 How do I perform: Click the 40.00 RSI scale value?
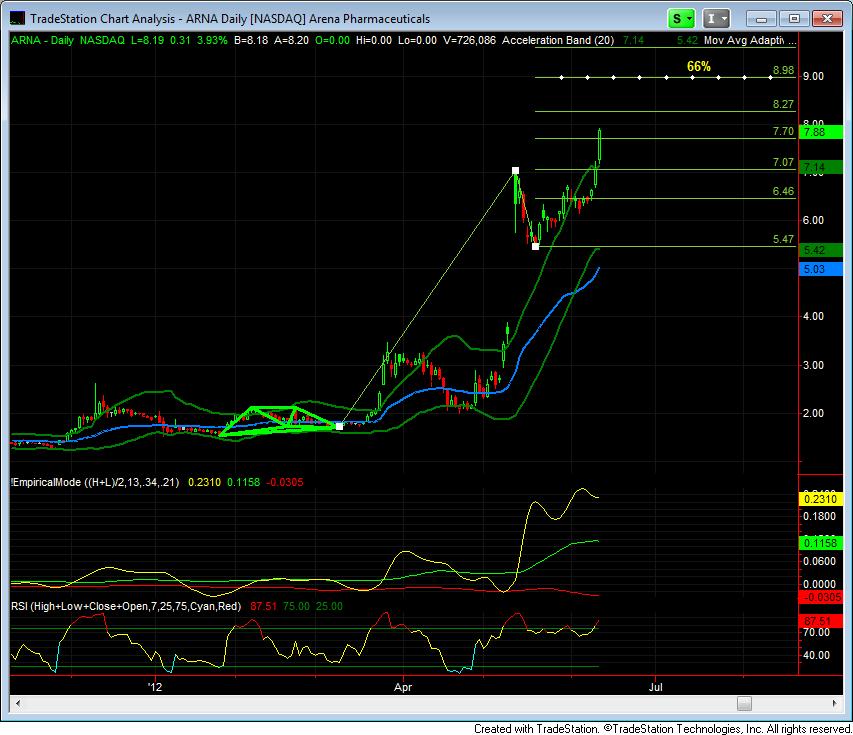point(817,655)
